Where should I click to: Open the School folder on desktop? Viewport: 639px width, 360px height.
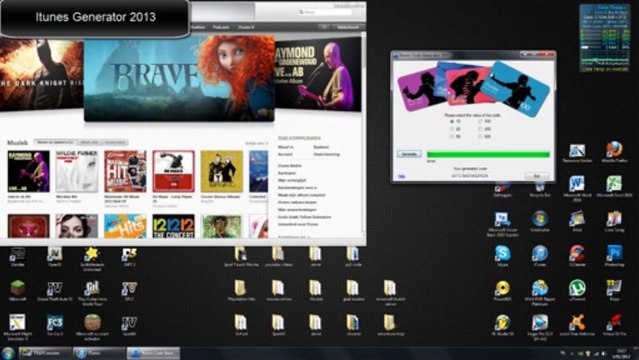(x=241, y=325)
